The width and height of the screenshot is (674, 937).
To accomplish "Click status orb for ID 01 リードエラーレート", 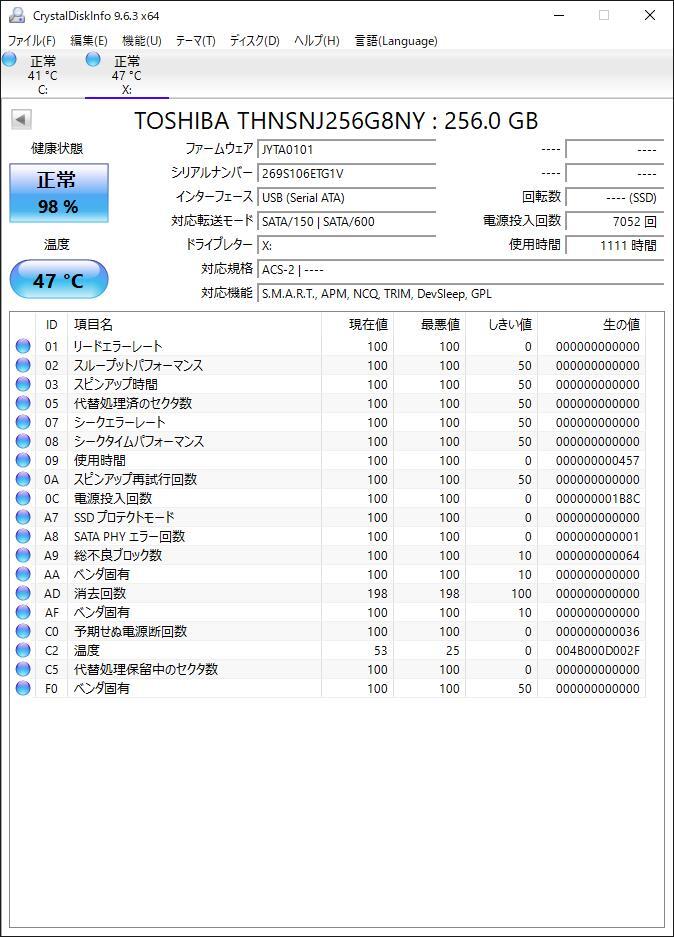I will 23,346.
